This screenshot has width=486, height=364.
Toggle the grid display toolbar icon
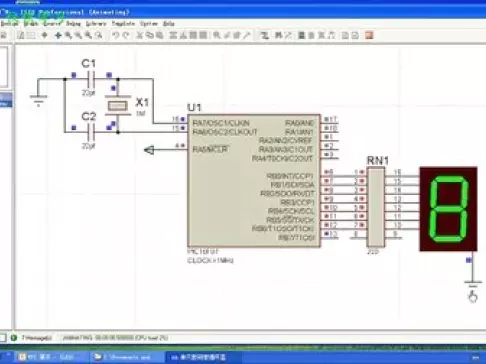click(x=31, y=35)
